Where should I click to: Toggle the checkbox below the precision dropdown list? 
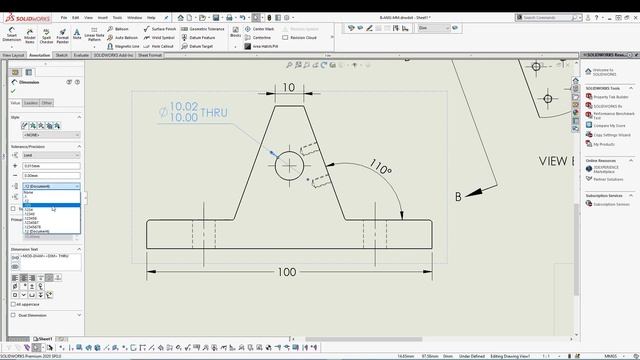click(13, 209)
